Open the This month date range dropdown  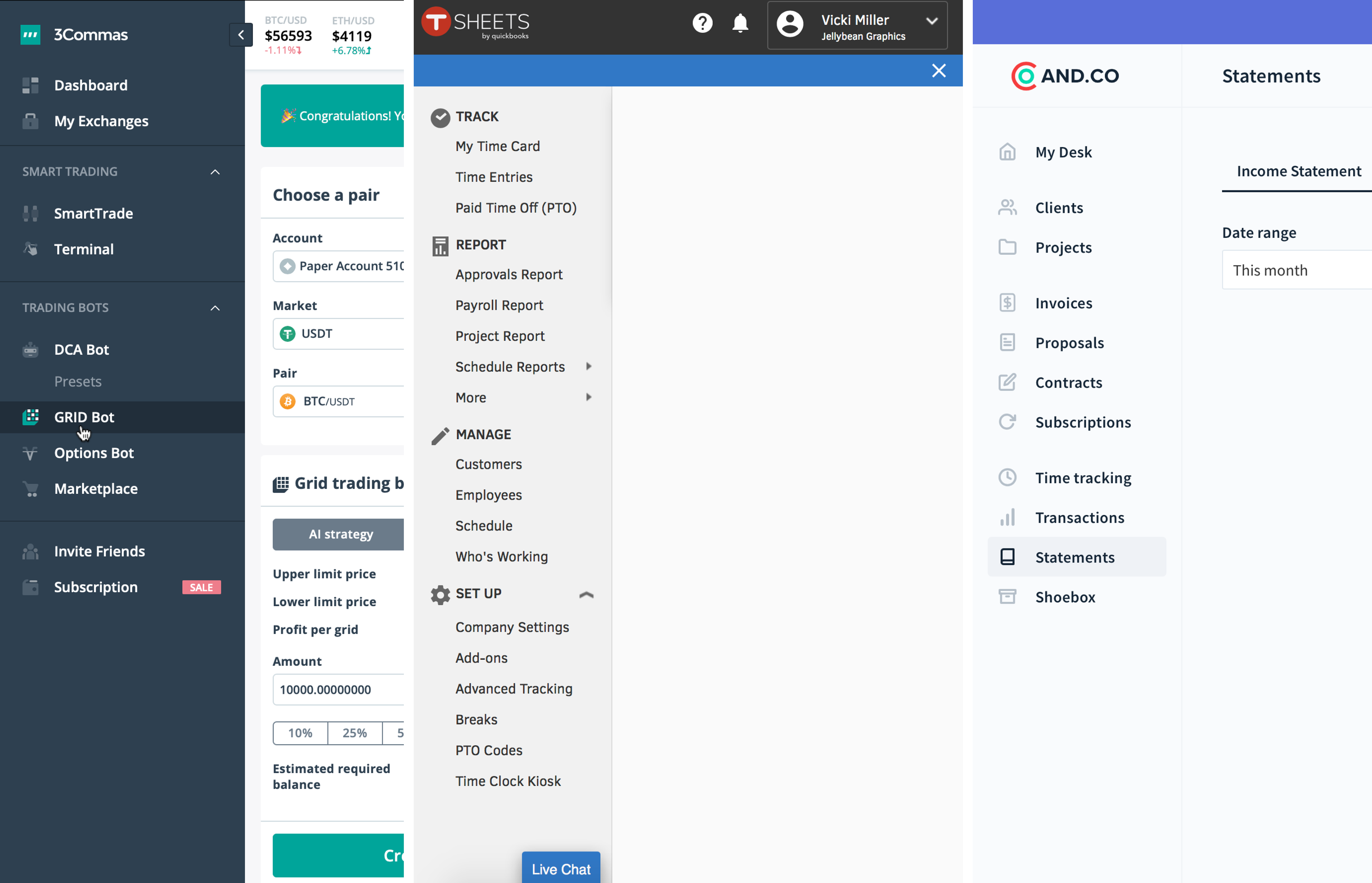tap(1296, 270)
